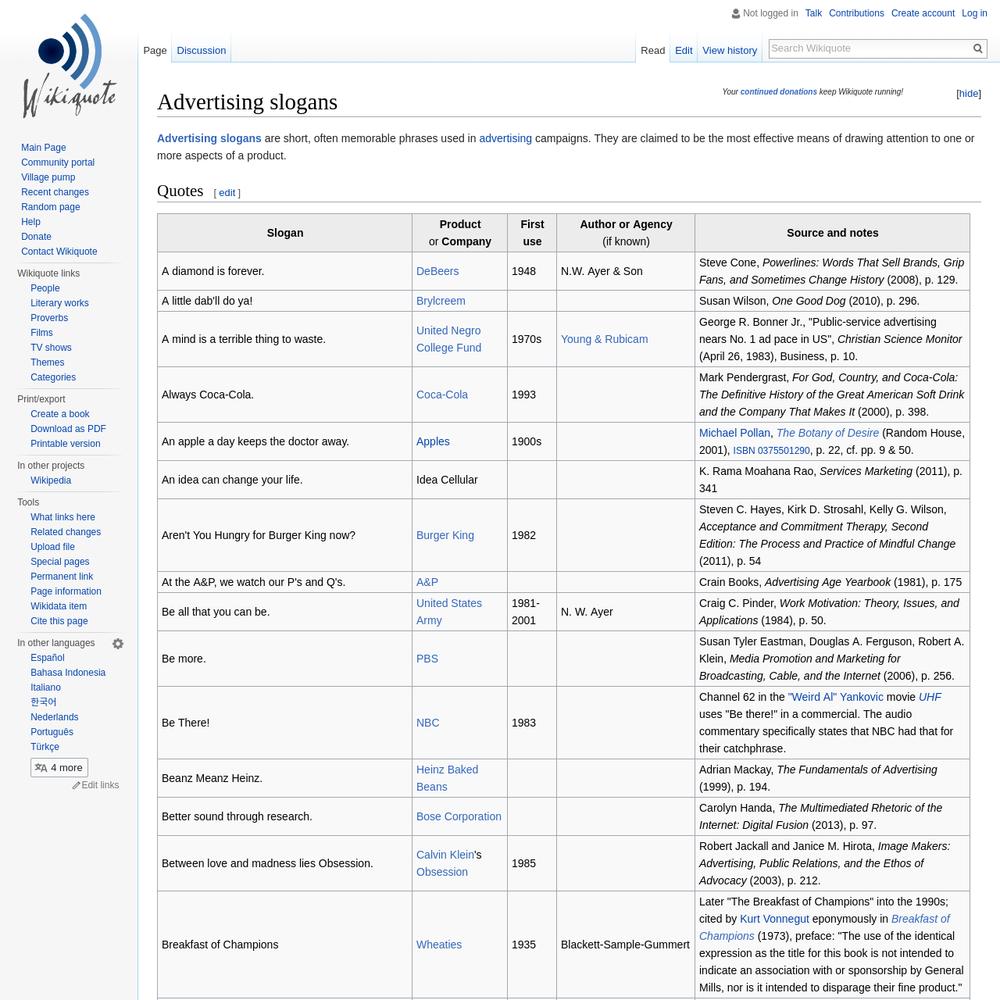The height and width of the screenshot is (1000, 1000).
Task: Click the search magnifier icon
Action: 978,48
